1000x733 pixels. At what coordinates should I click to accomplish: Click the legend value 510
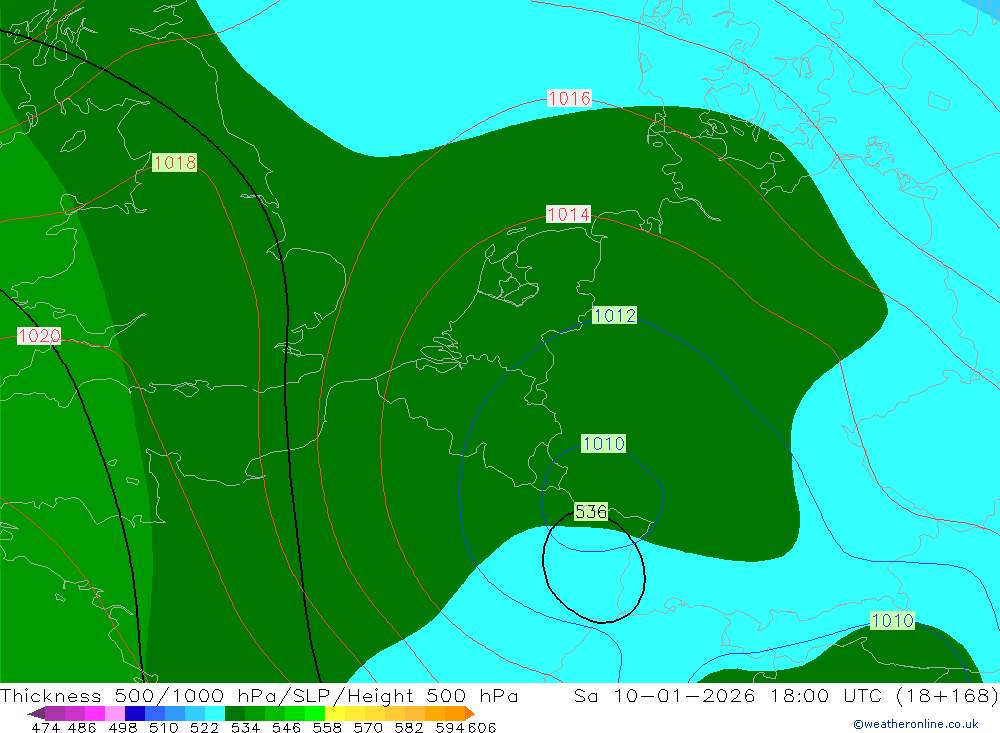click(x=163, y=727)
